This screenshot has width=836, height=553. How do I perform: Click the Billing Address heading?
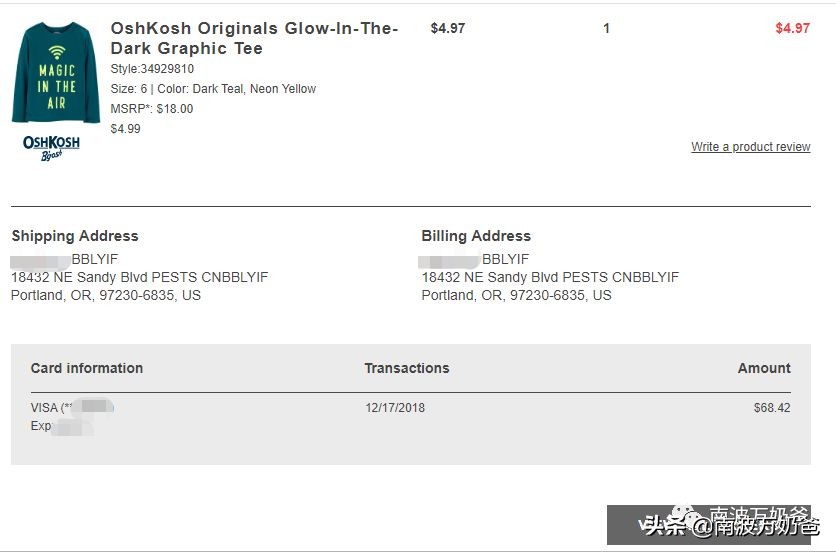point(476,236)
